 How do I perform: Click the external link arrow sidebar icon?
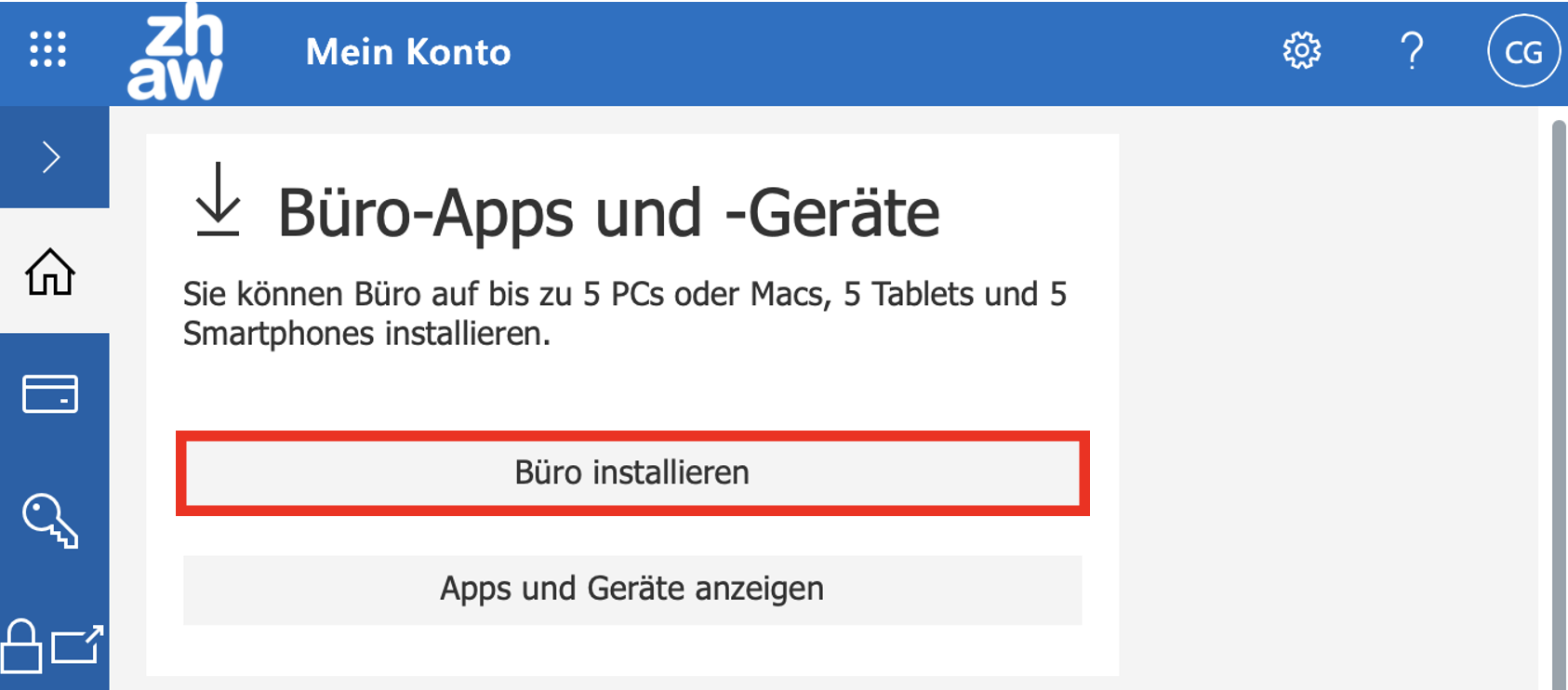77,644
